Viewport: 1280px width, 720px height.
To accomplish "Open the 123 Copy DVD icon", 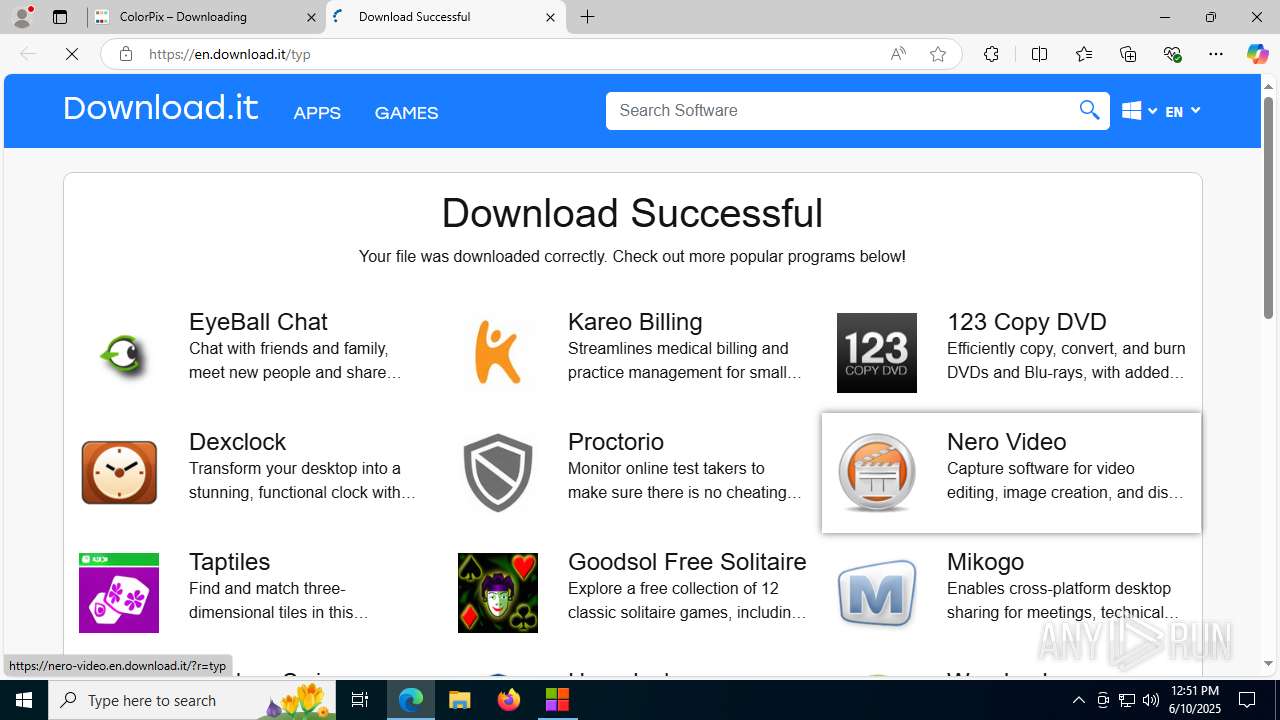I will [877, 353].
